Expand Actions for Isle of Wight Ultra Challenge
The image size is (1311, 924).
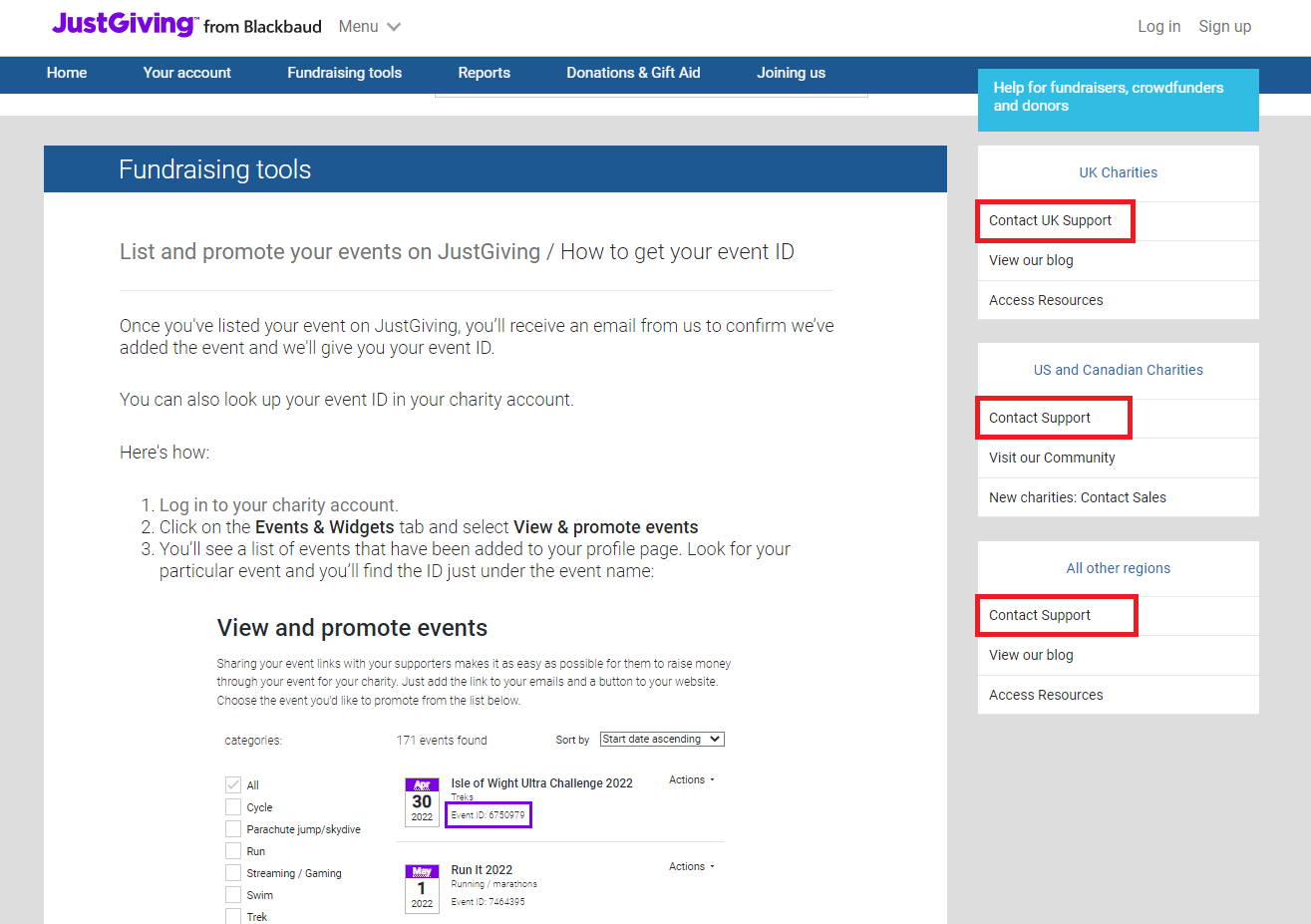(x=691, y=780)
